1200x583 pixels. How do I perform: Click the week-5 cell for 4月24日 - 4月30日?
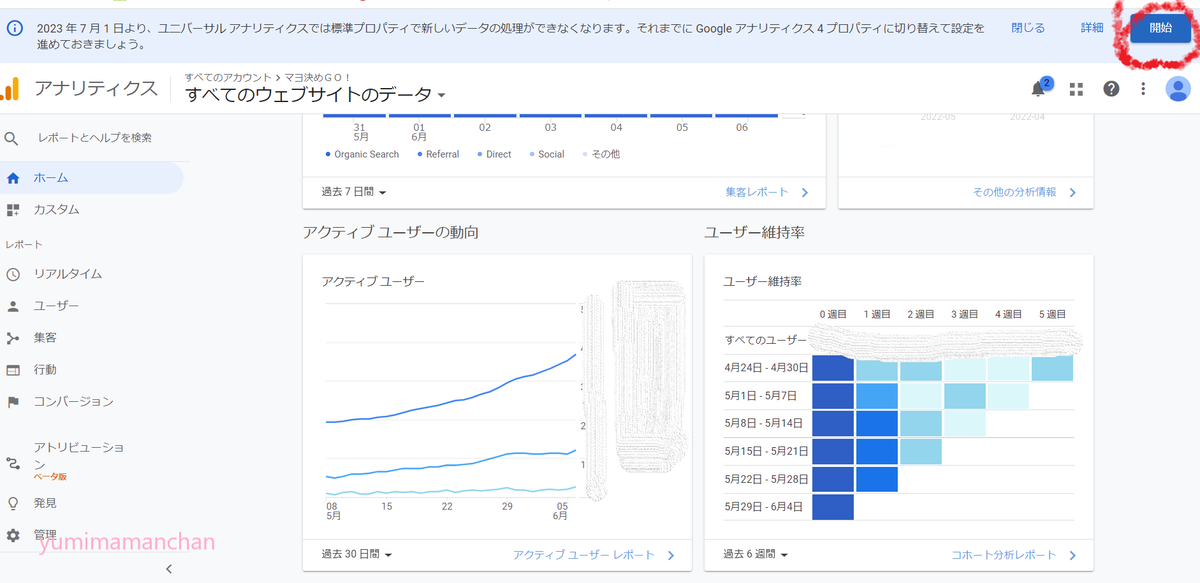click(1052, 368)
